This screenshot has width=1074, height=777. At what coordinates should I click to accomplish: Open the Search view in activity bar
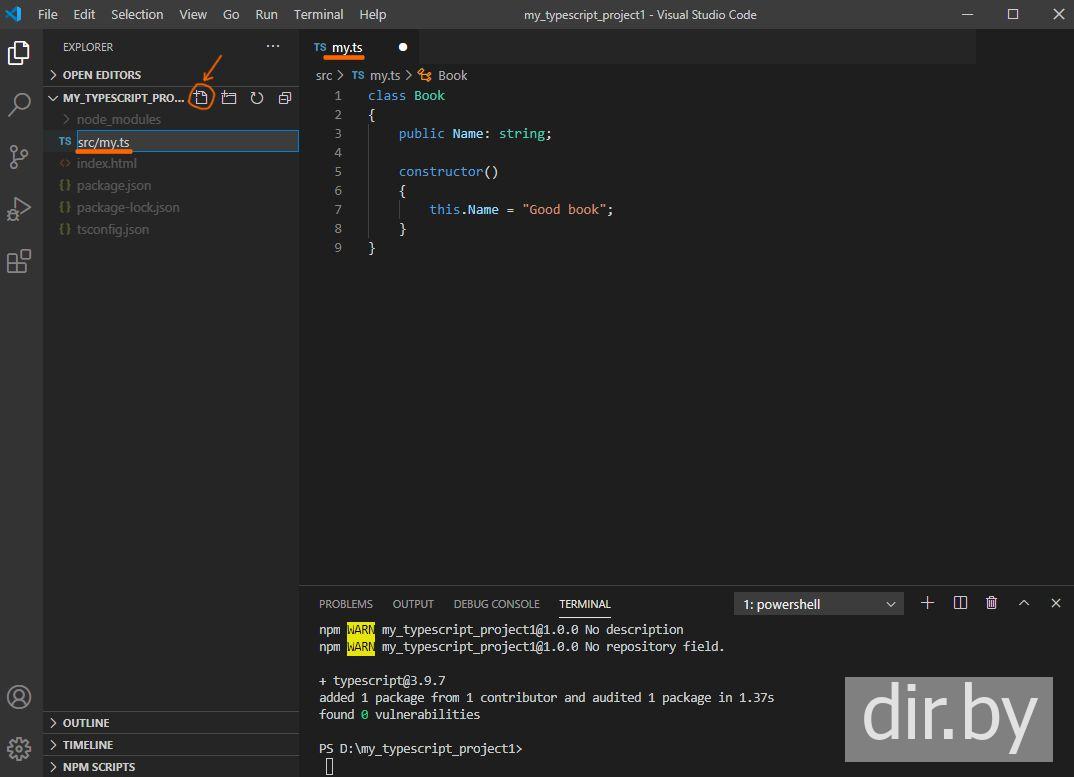19,105
